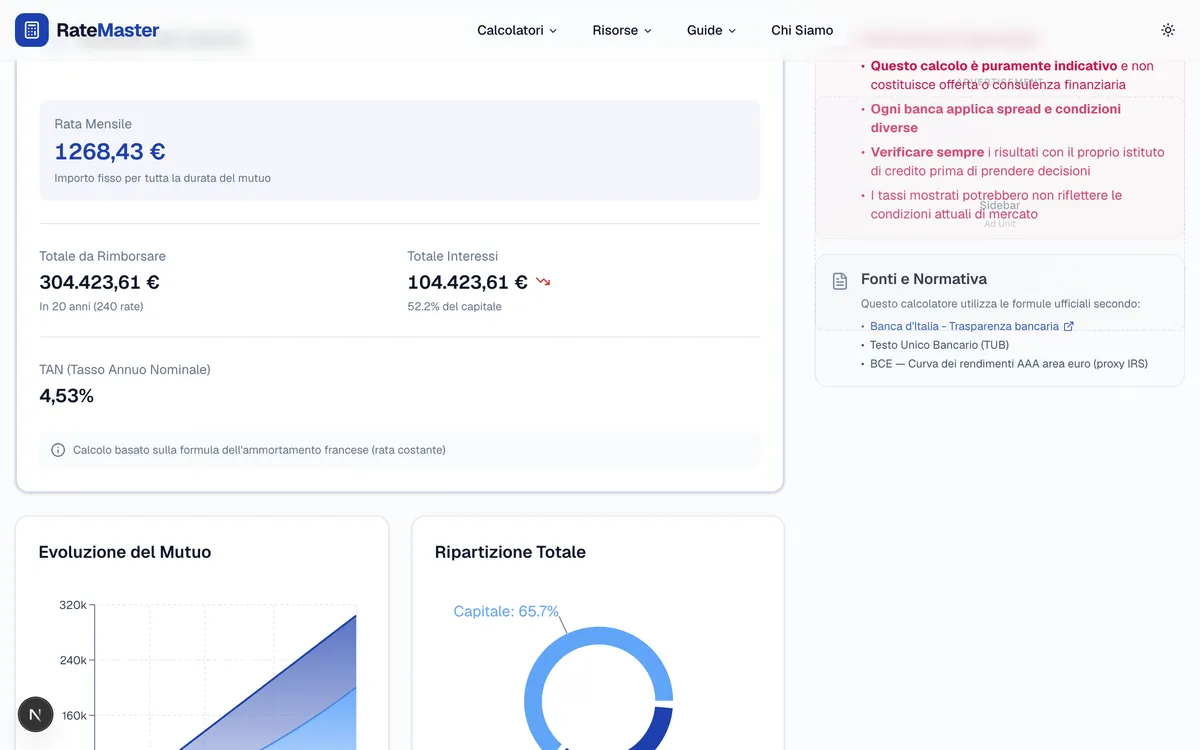
Task: Go to the Chi Siamo page
Action: (802, 30)
